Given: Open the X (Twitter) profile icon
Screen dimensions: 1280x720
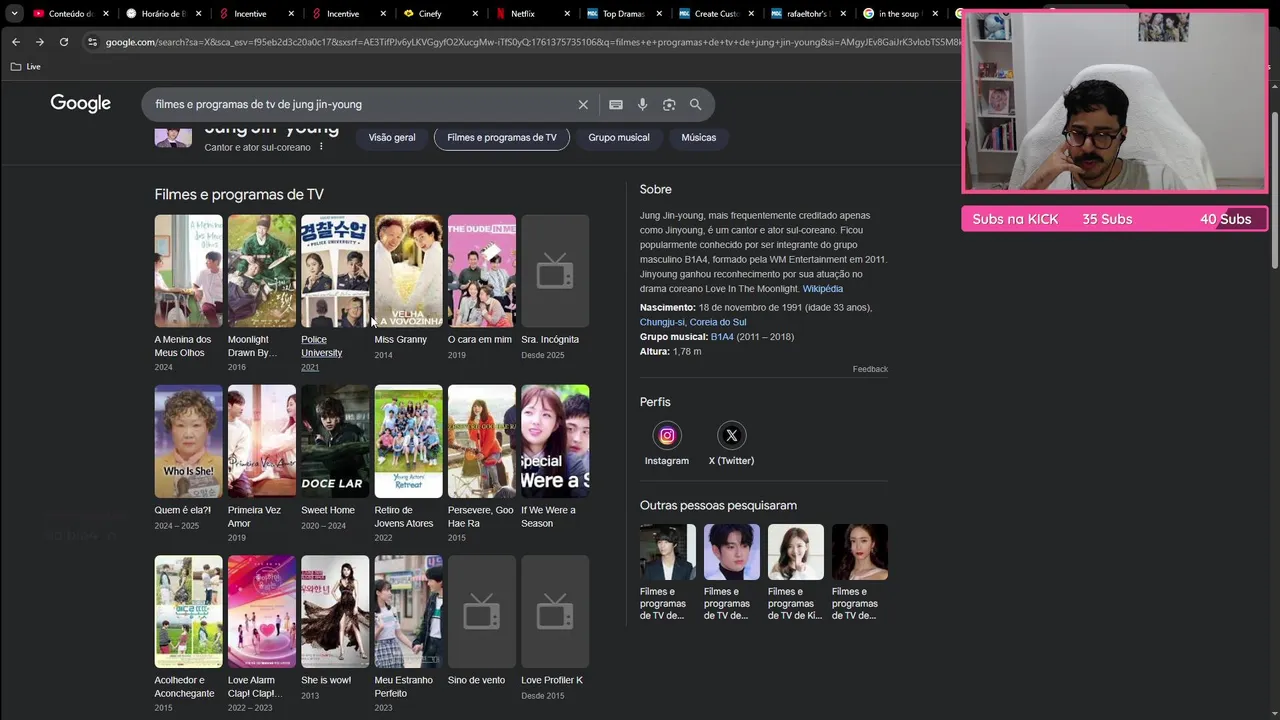Looking at the screenshot, I should click(732, 435).
